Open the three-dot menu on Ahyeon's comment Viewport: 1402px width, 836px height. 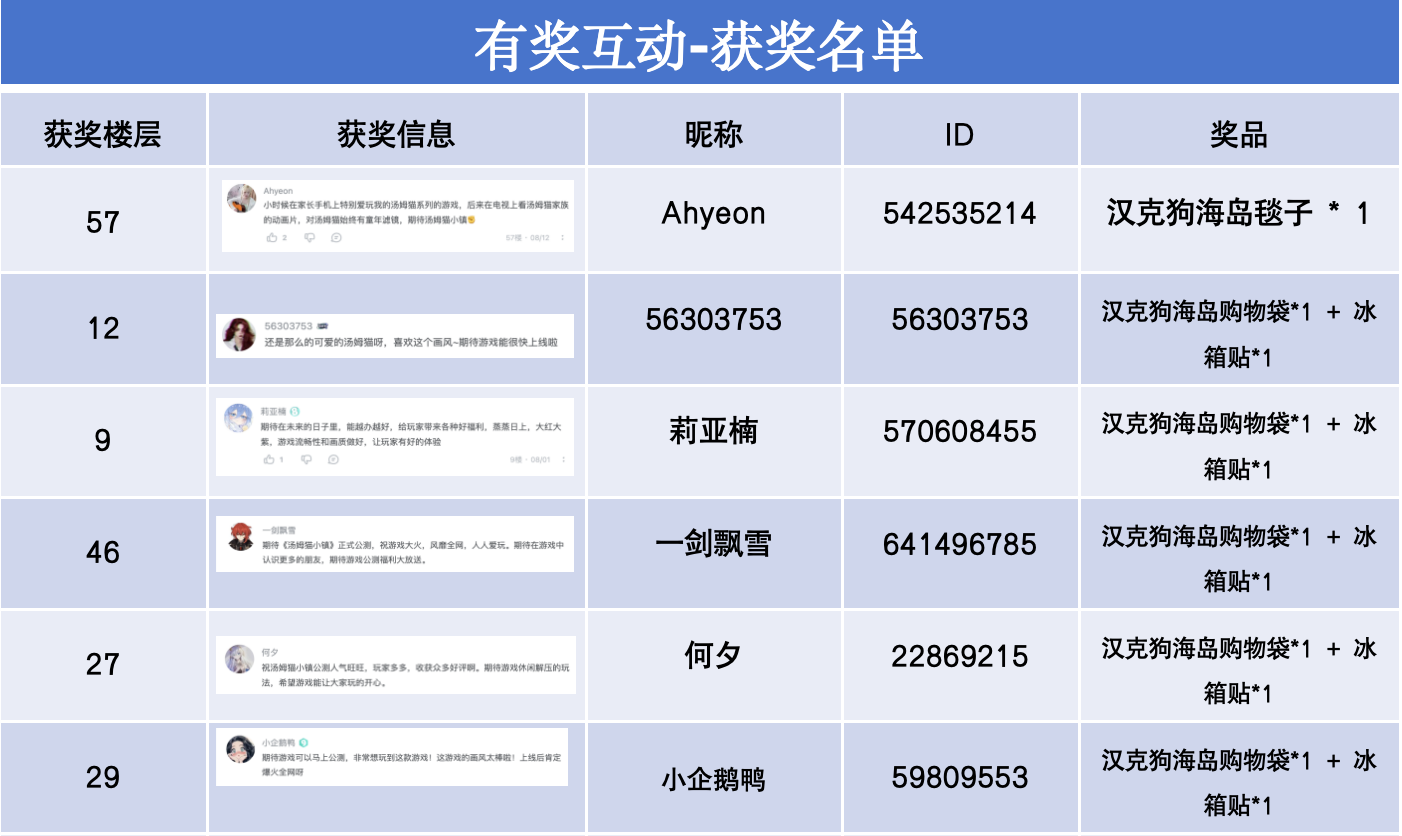[563, 237]
